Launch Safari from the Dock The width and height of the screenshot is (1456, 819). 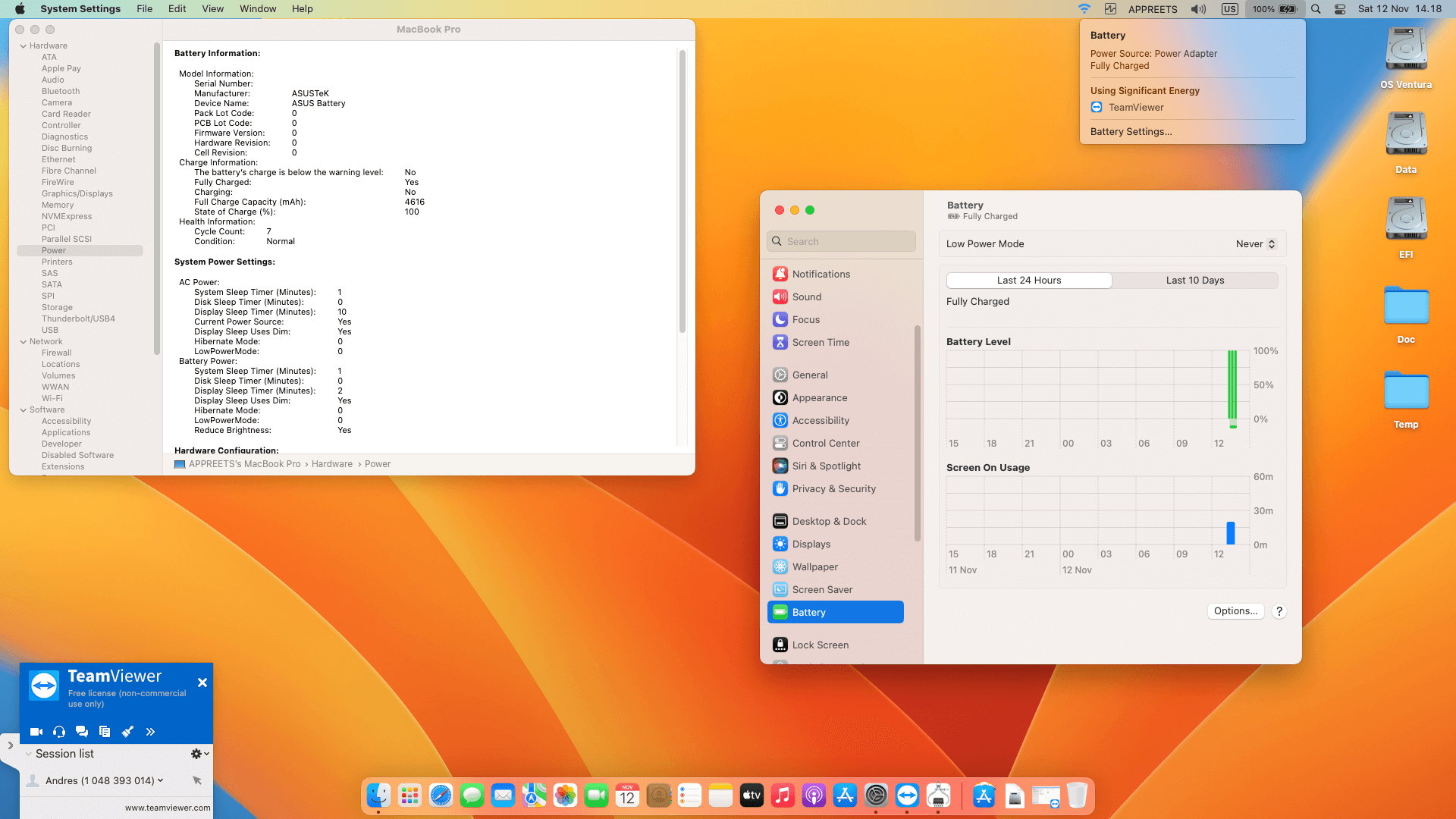[441, 795]
